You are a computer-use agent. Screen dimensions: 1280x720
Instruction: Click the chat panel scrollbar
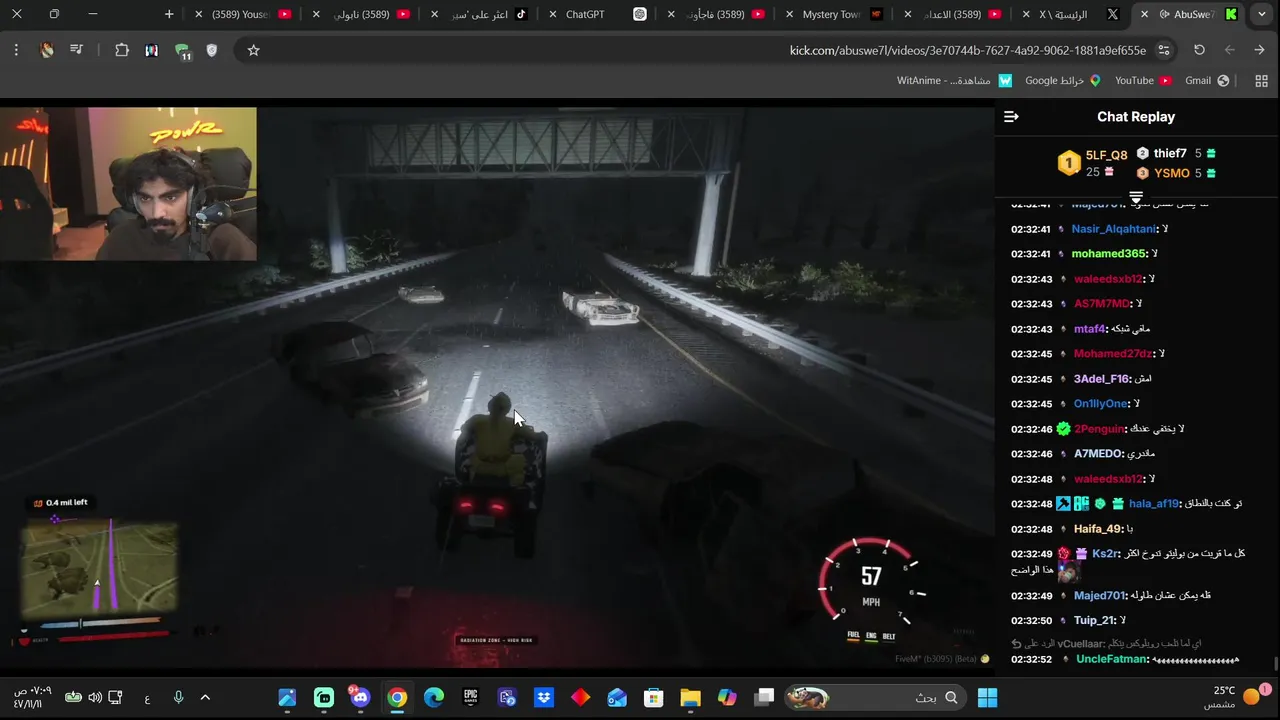pyautogui.click(x=1276, y=664)
